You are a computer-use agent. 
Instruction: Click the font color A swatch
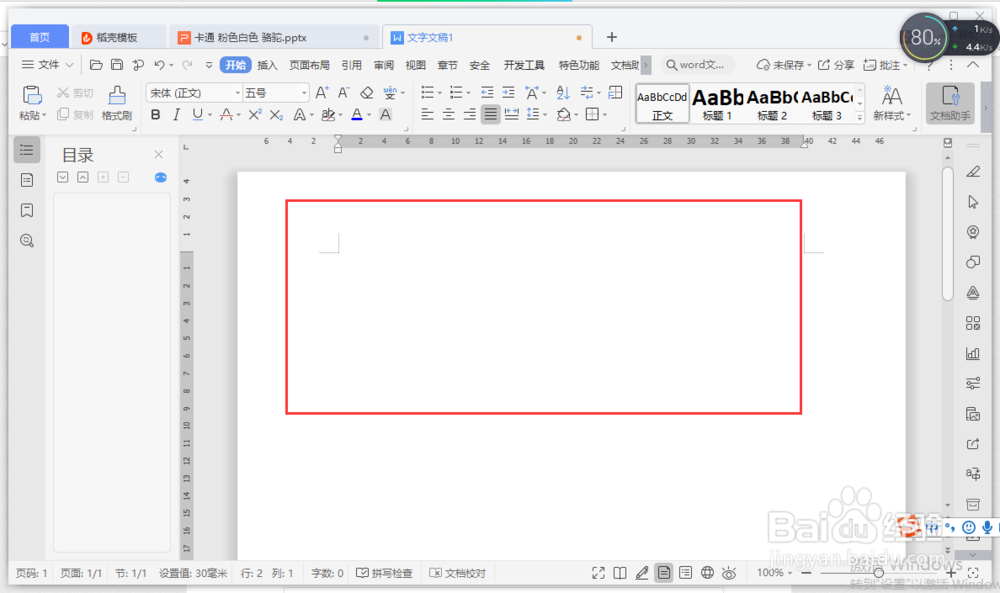[x=357, y=115]
